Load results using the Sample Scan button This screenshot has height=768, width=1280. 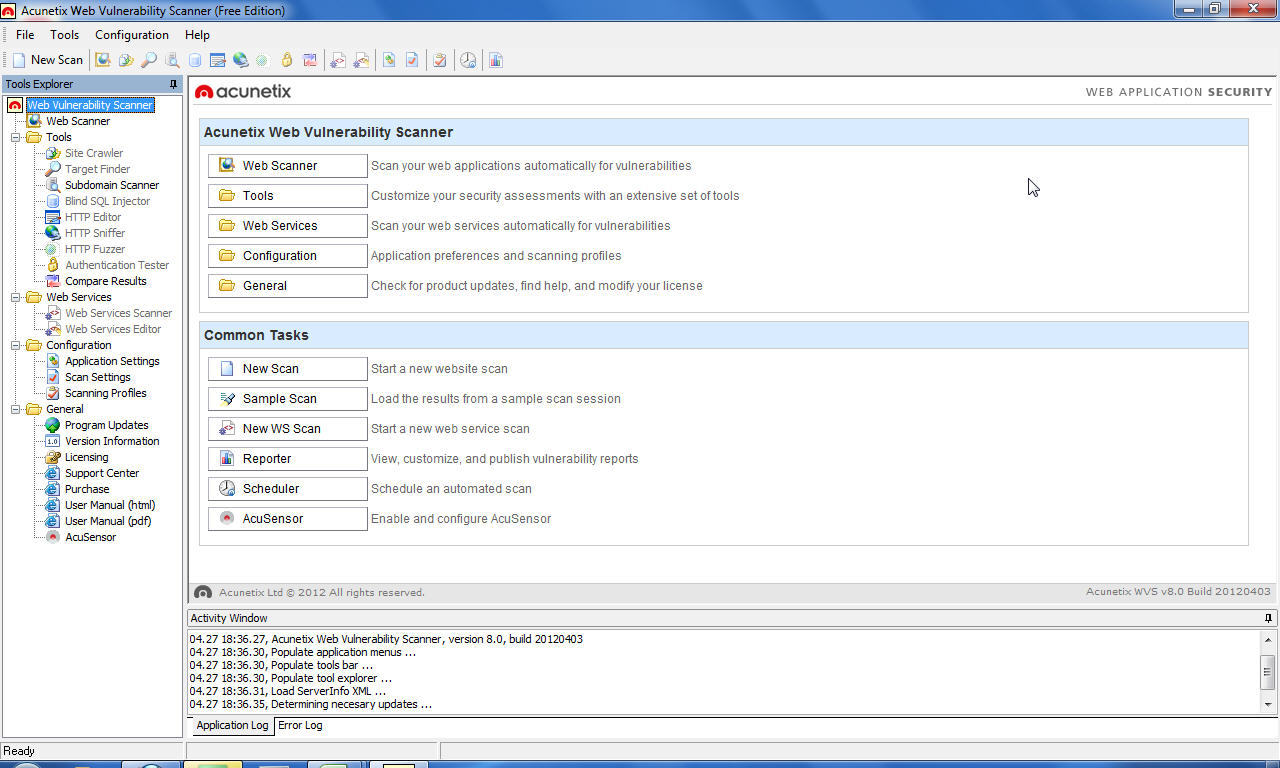click(287, 398)
